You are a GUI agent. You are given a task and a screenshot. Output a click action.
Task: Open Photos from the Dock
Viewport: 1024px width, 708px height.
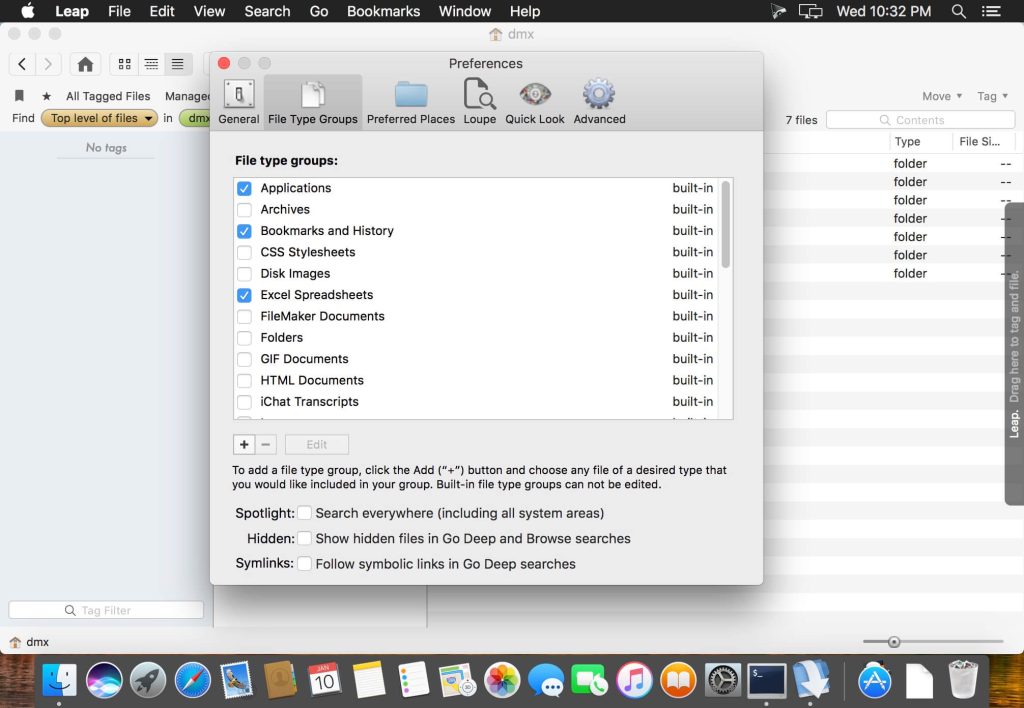(502, 680)
